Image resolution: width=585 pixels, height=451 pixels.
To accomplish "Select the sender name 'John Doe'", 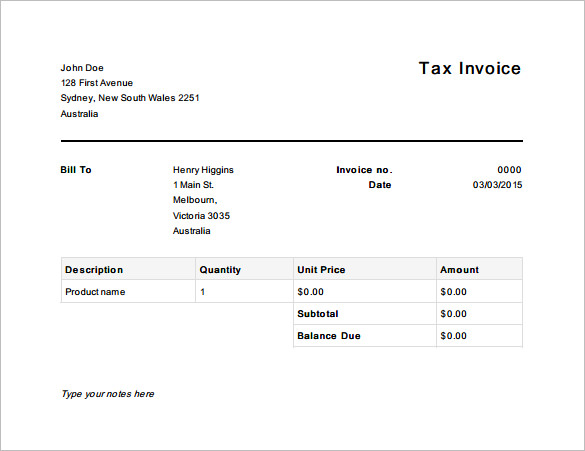I will (82, 68).
